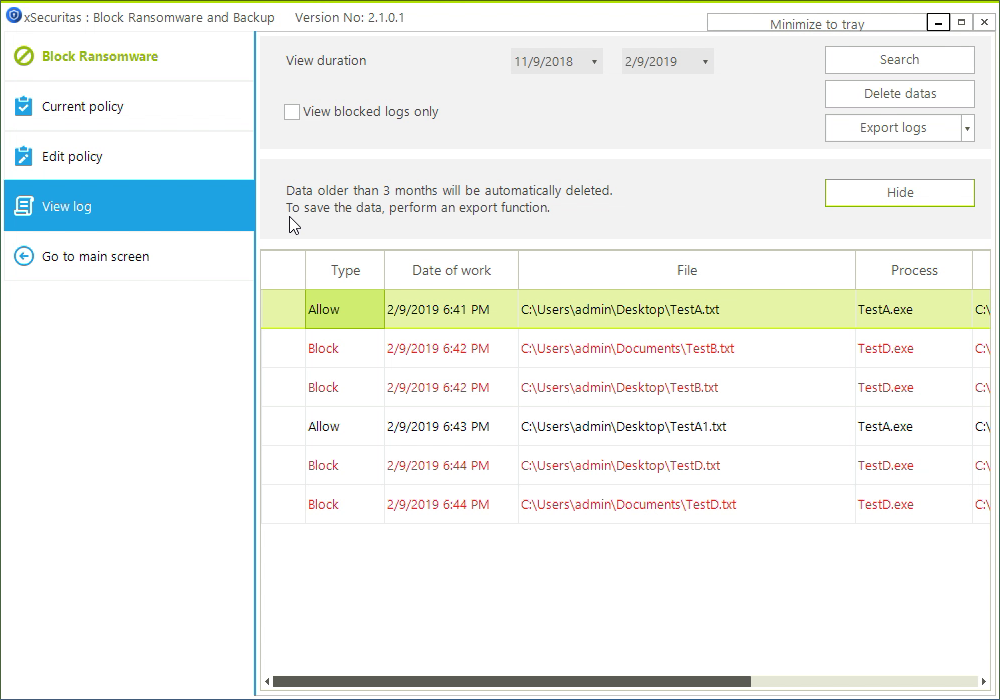Viewport: 1000px width, 700px height.
Task: Click Allow type in the TestA1.txt row
Action: (345, 427)
